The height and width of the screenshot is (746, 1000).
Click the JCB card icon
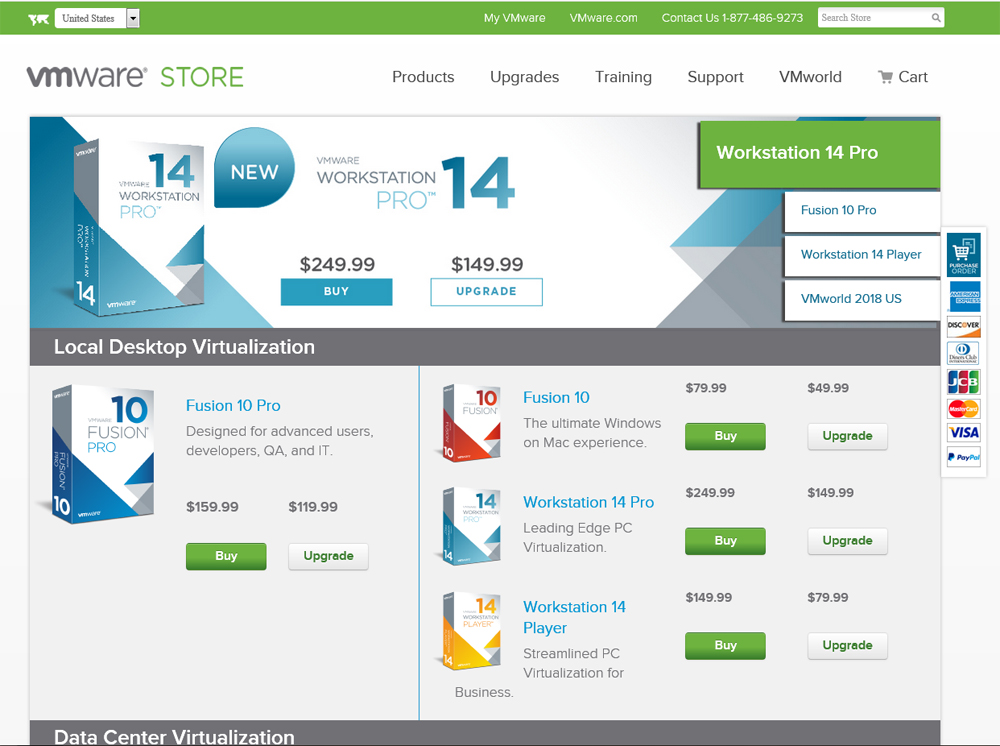pyautogui.click(x=964, y=381)
